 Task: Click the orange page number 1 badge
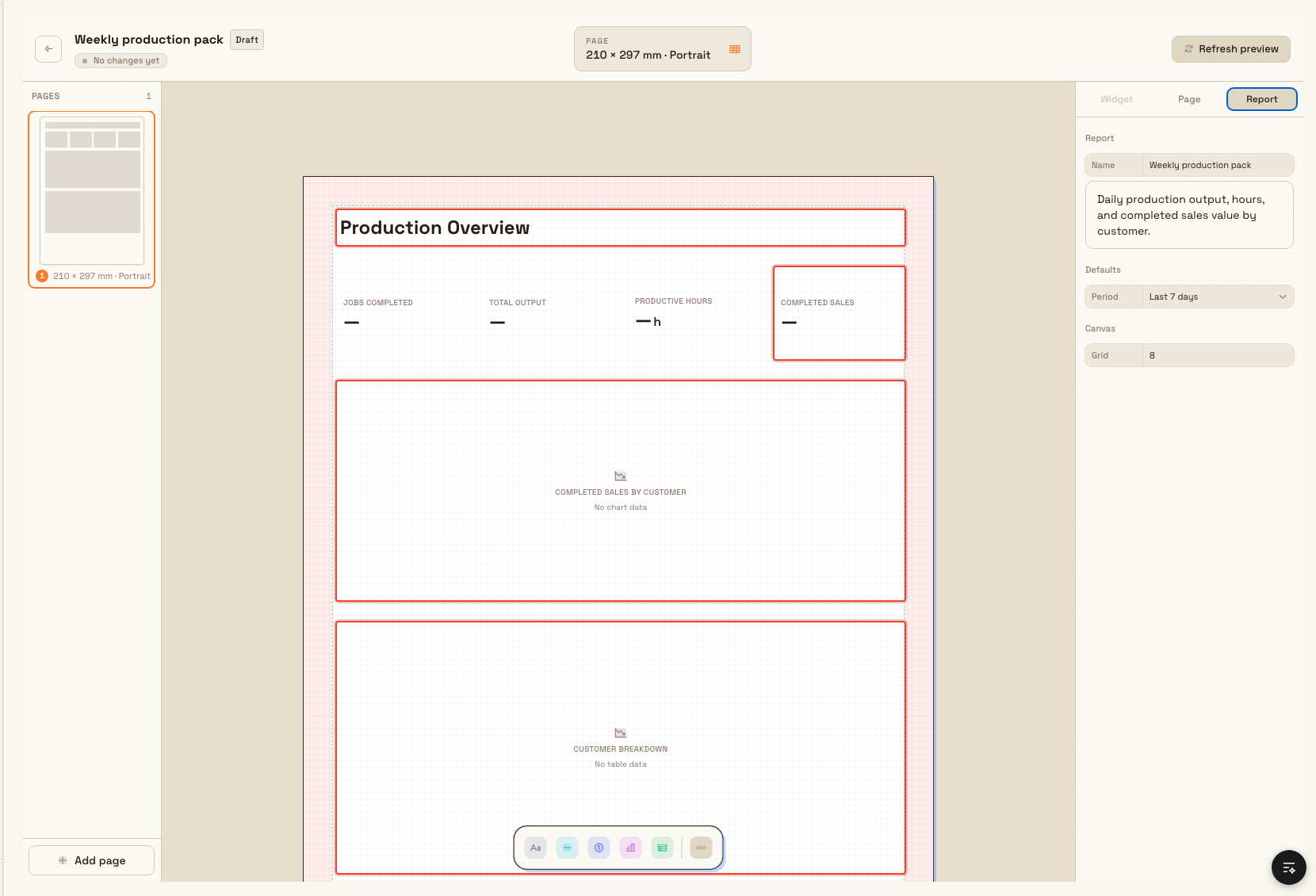coord(42,276)
